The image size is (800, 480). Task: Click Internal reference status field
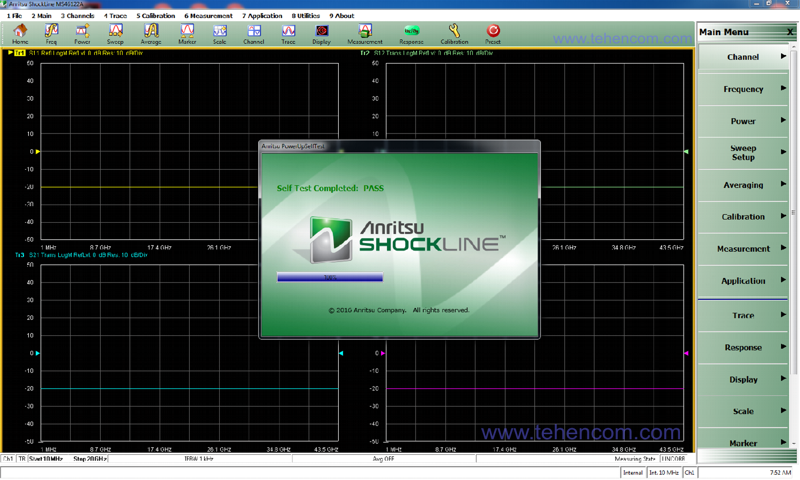633,473
